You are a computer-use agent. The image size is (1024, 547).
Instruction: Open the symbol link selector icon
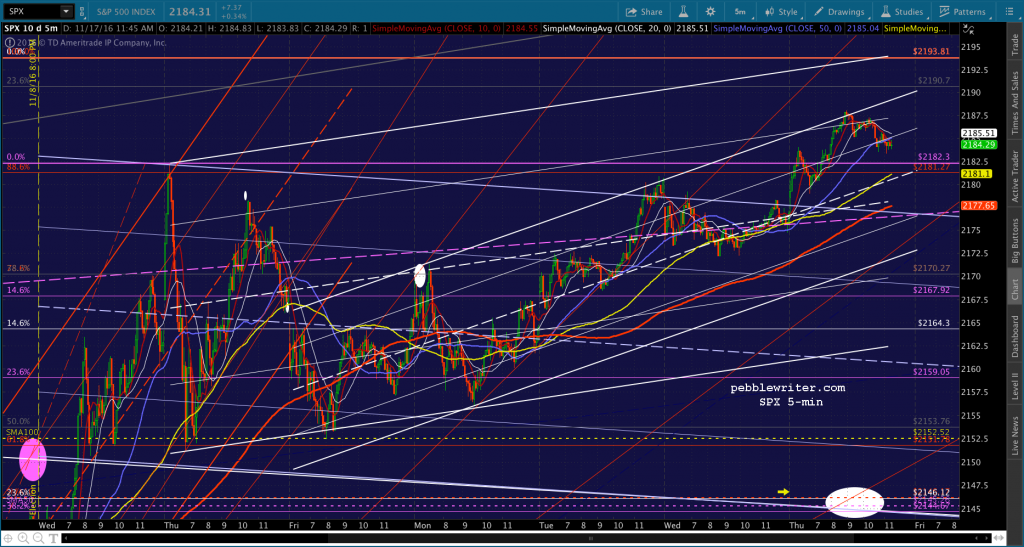tap(82, 12)
